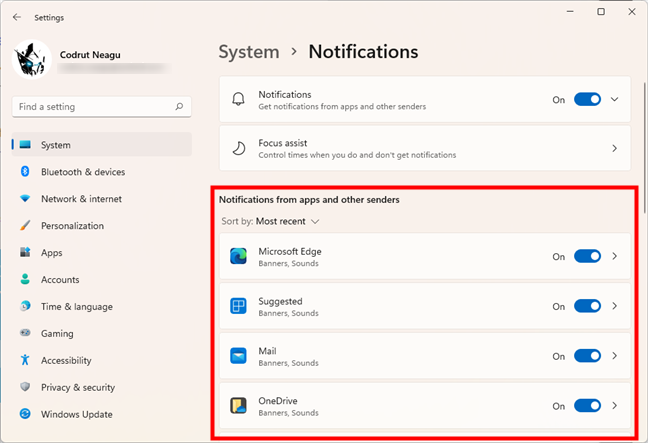Click the OneDrive app icon
Viewport: 648px width, 443px height.
238,406
